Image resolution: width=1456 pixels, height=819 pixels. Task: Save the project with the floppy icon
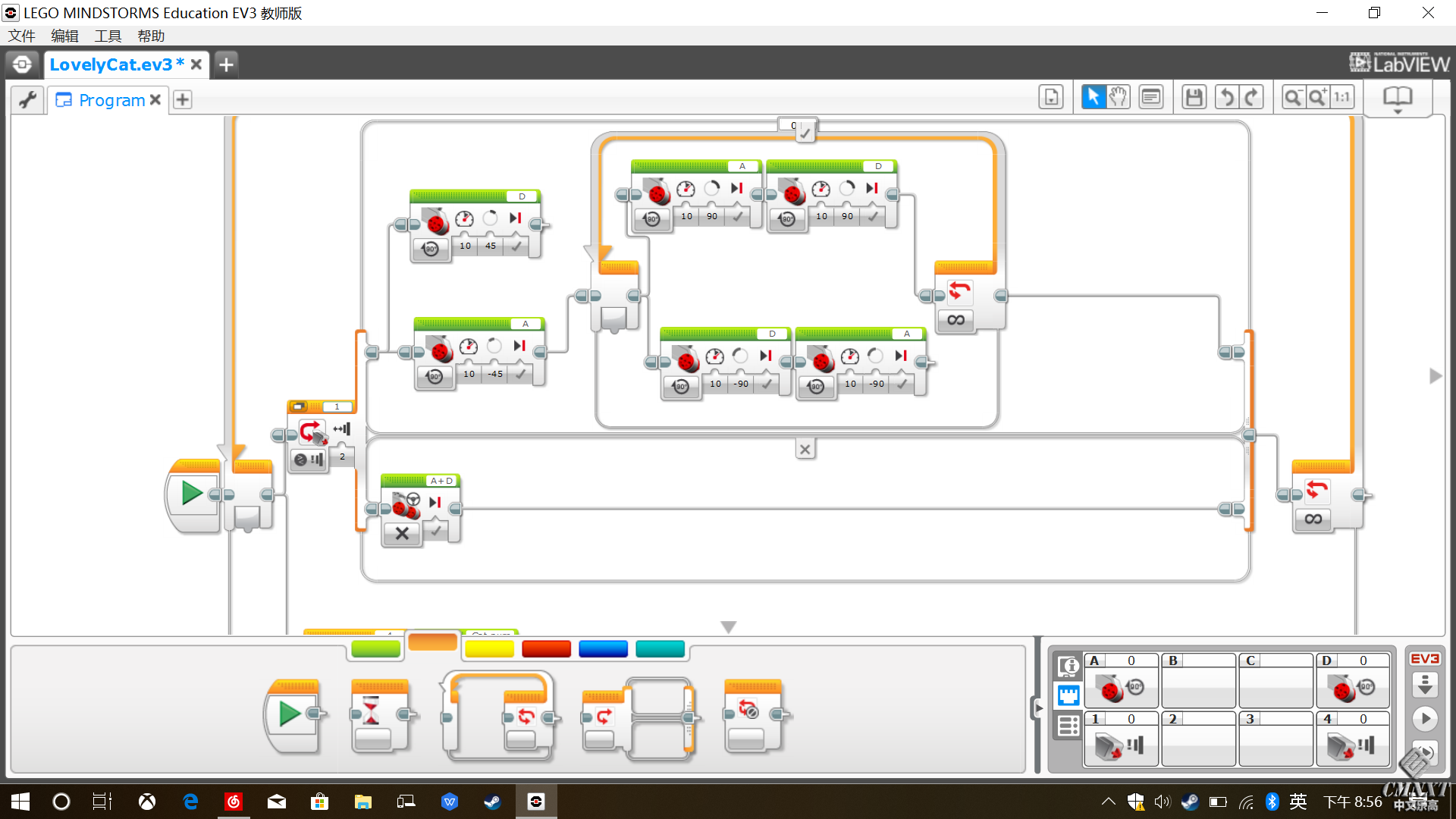1194,97
